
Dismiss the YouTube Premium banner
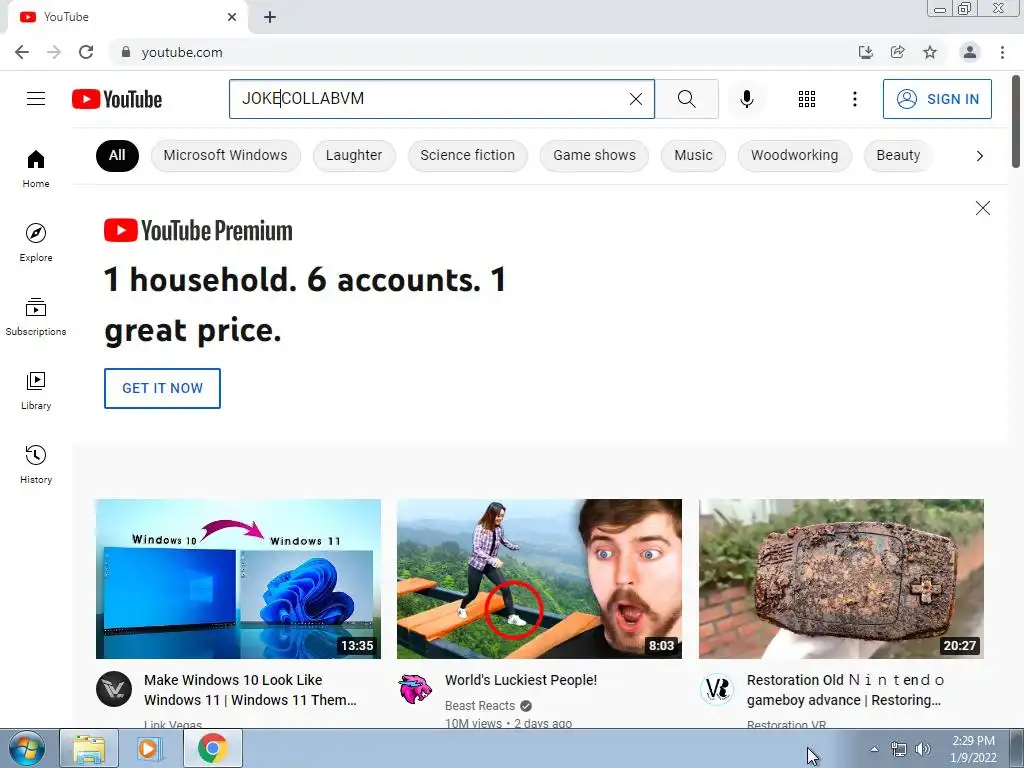[x=983, y=208]
